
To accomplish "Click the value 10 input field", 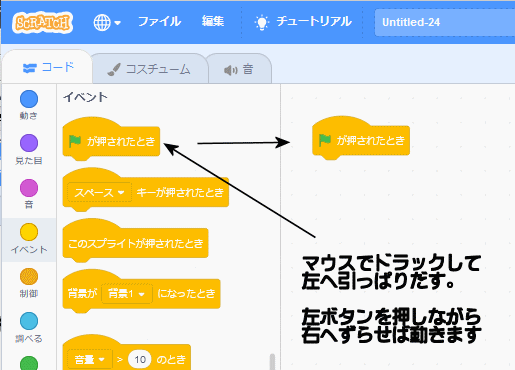I will (140, 359).
